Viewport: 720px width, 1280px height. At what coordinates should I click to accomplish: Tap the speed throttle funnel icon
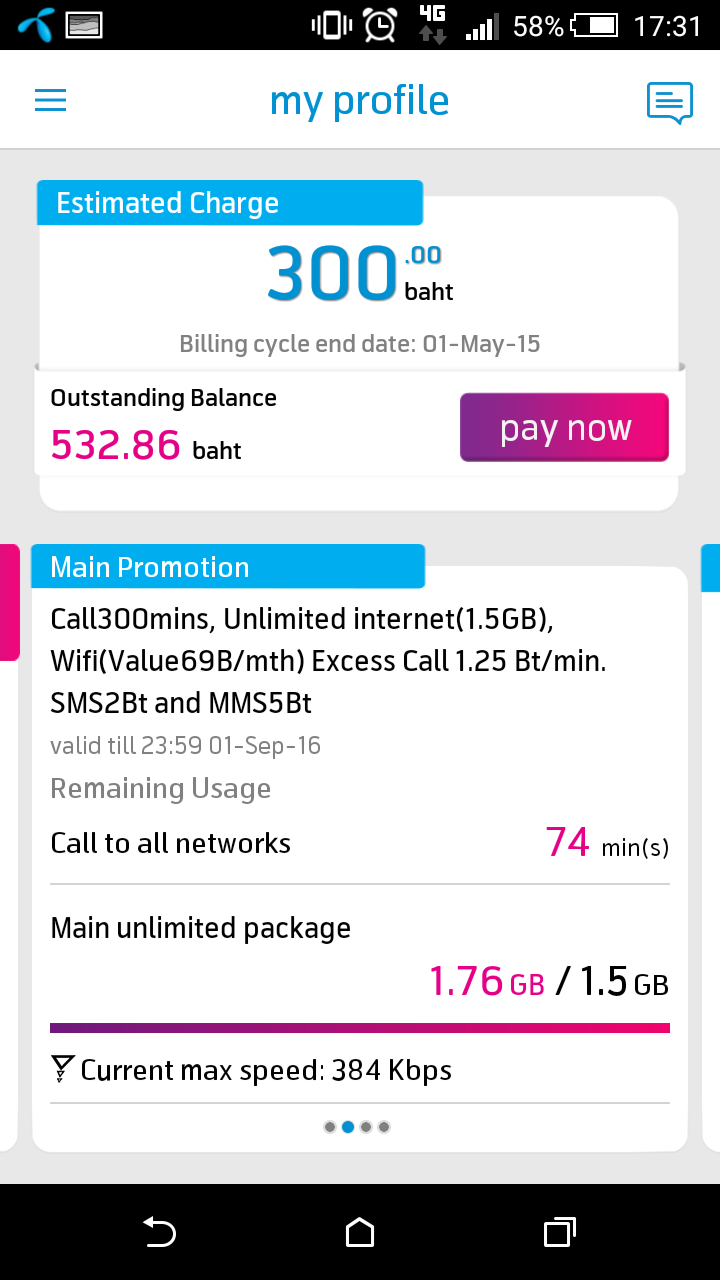(x=62, y=1070)
